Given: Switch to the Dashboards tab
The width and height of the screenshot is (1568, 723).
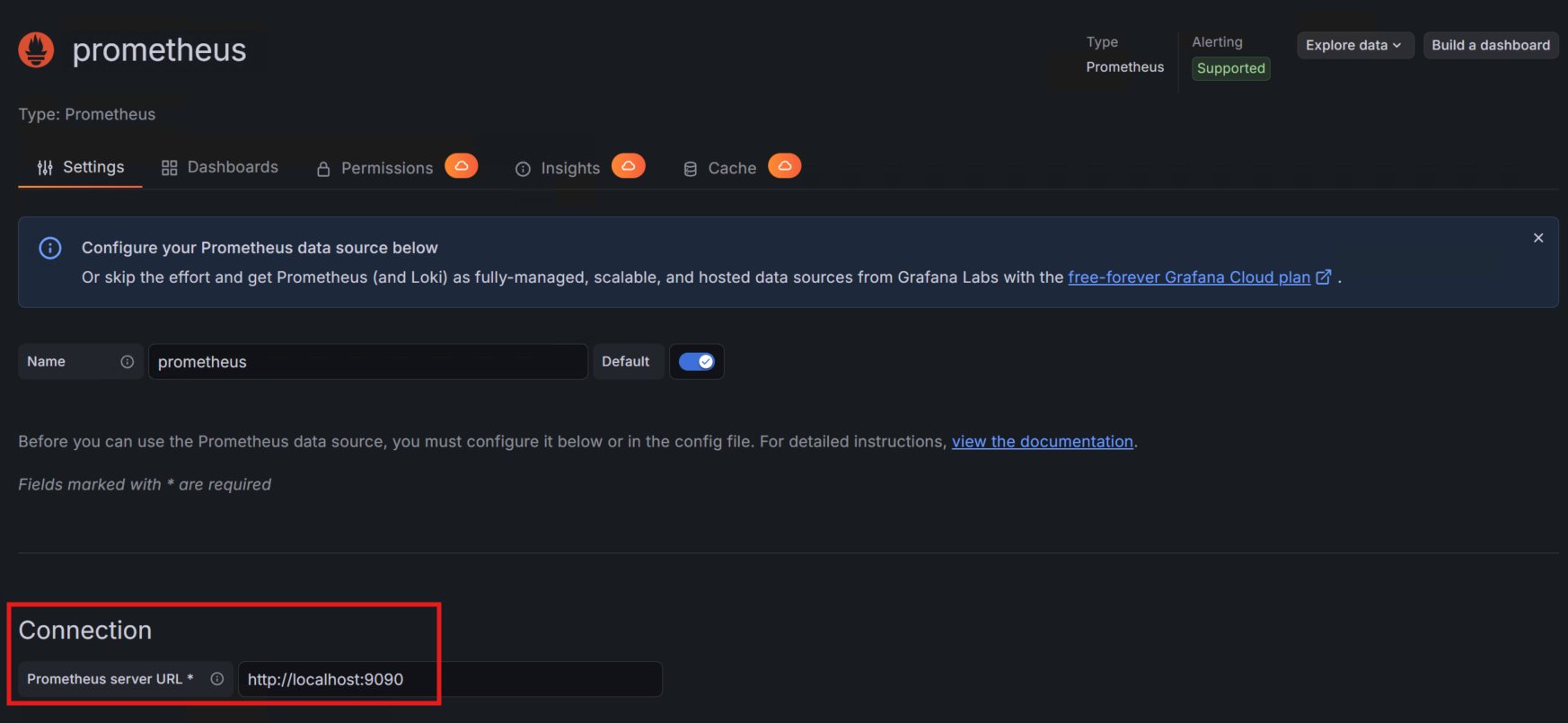Looking at the screenshot, I should coord(220,168).
